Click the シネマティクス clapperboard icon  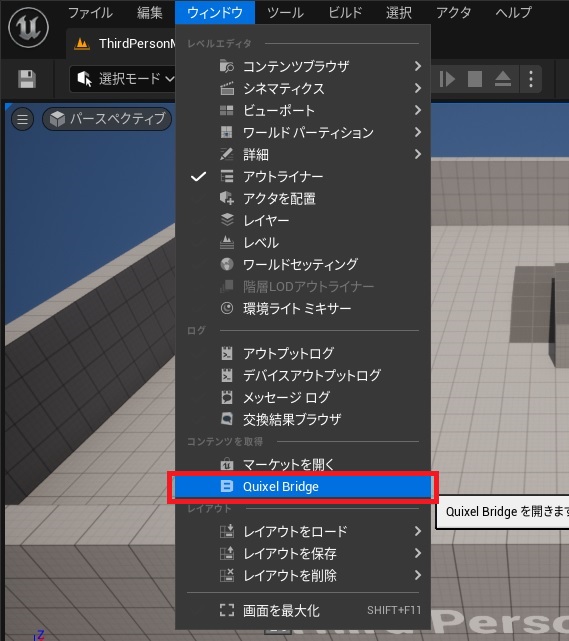pos(227,88)
